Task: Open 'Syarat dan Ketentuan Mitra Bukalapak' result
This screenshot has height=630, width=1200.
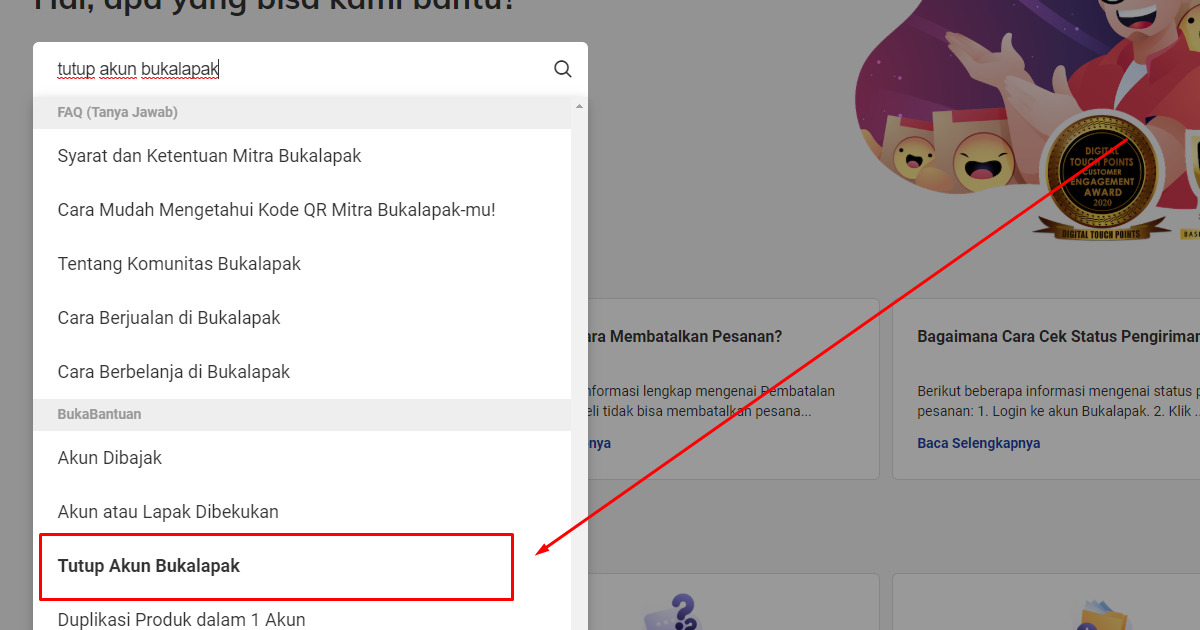Action: (302, 156)
